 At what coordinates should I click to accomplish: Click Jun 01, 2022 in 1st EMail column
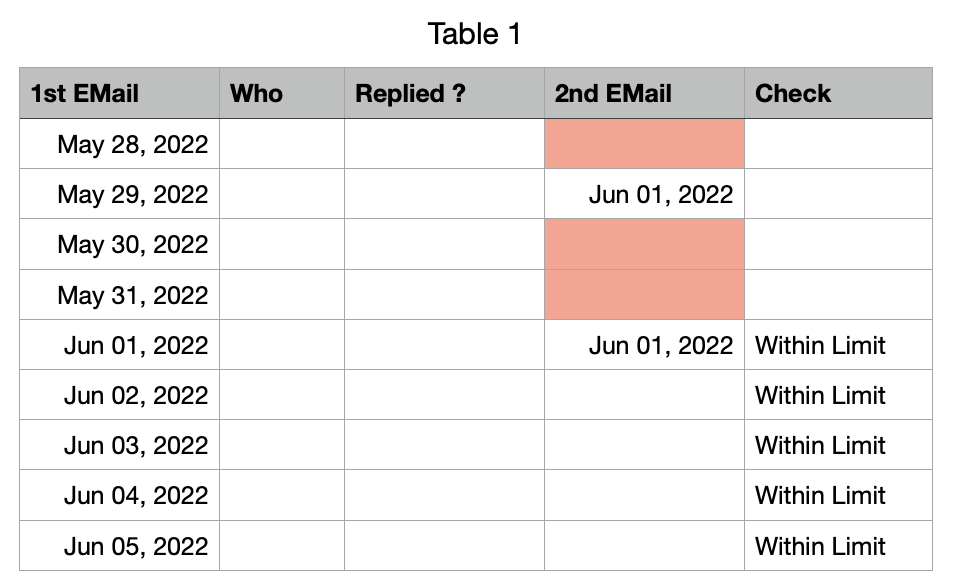(135, 346)
